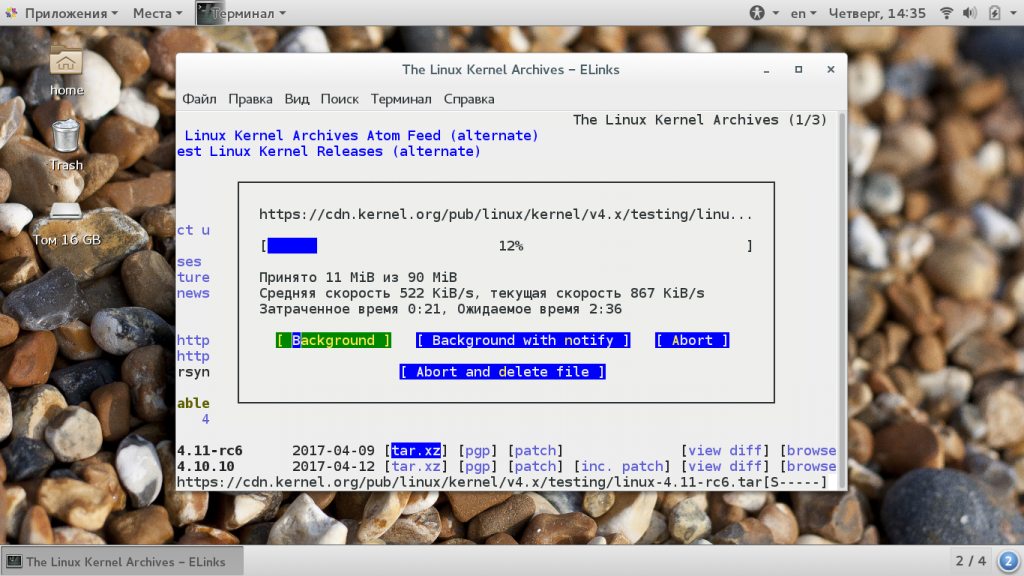
Task: Click the workspace indicator icon in bottom panel
Action: (1007, 561)
